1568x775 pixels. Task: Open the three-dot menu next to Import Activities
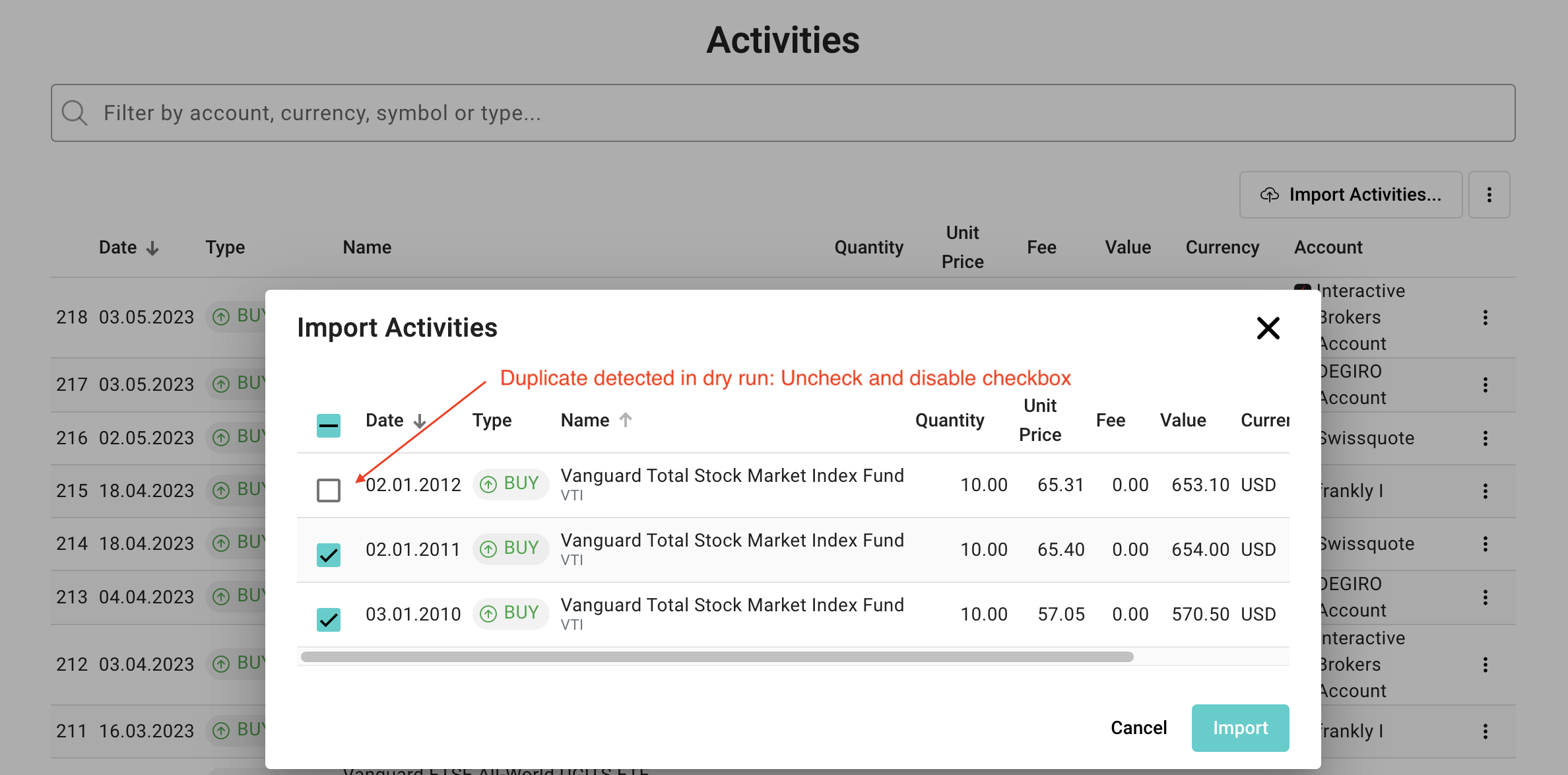tap(1489, 195)
